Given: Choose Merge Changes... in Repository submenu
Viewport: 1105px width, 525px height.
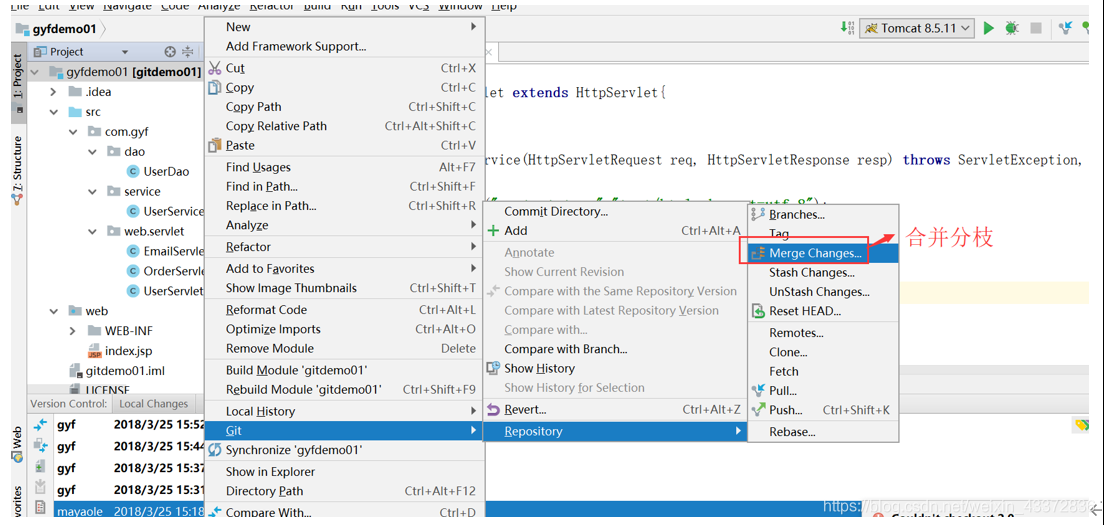Looking at the screenshot, I should click(822, 253).
